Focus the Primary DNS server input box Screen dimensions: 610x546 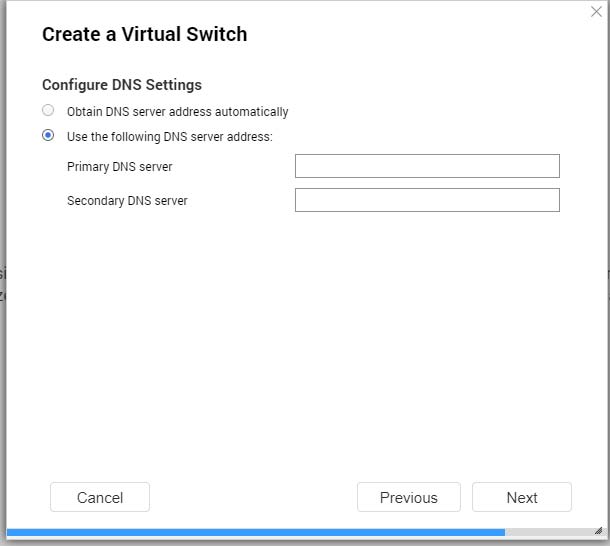[x=427, y=166]
